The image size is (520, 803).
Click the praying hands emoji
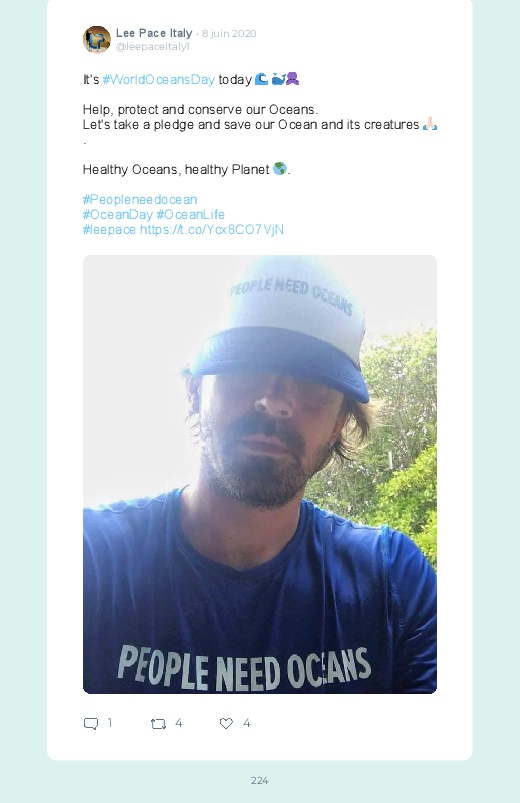point(430,124)
